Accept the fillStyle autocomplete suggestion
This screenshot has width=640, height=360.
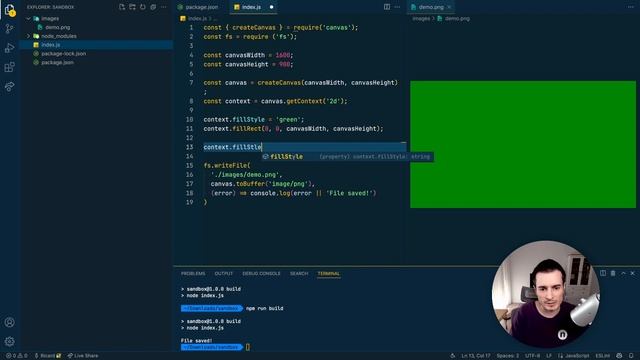(x=347, y=157)
